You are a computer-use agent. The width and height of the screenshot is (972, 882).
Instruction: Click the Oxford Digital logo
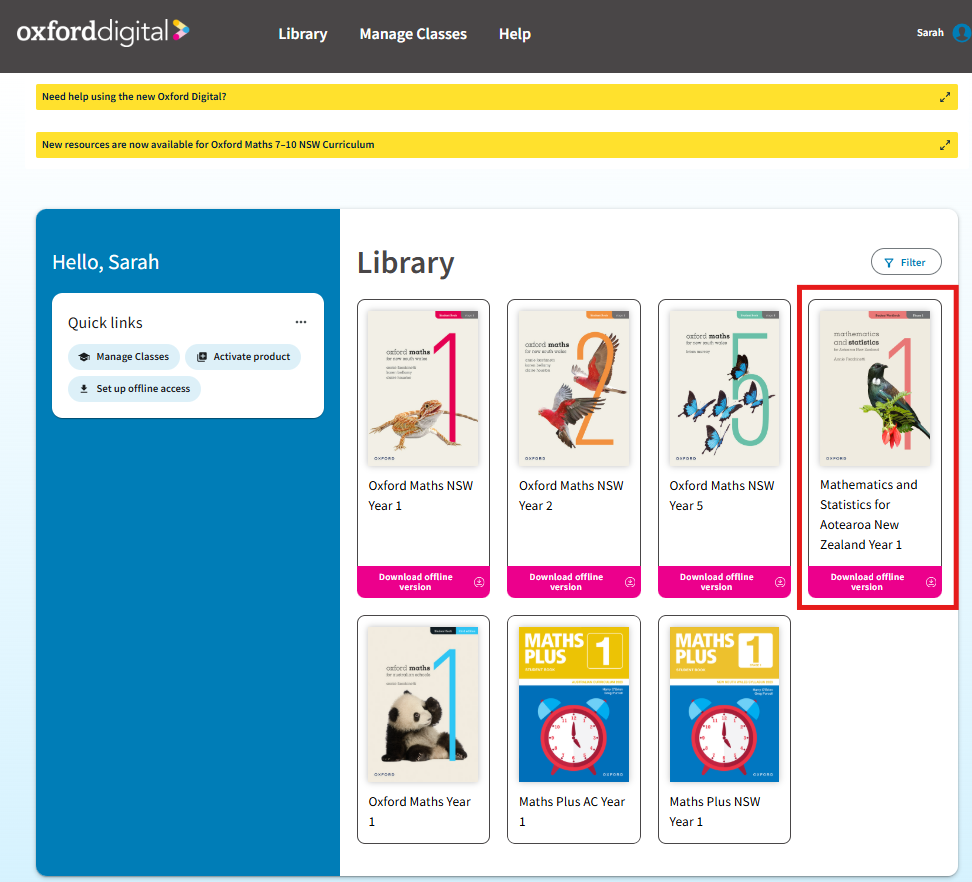pyautogui.click(x=103, y=32)
